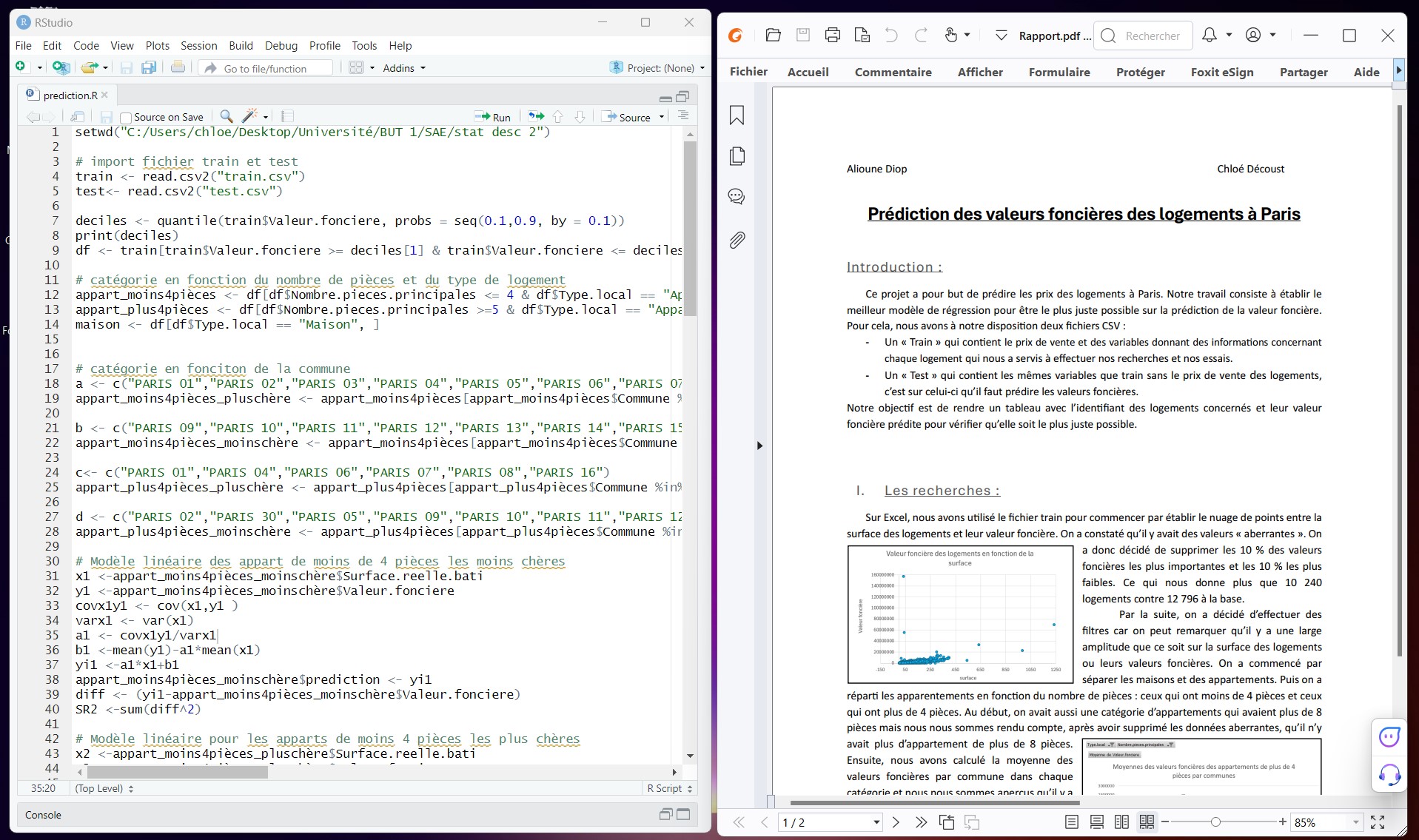Enable Source on Save
Image resolution: width=1419 pixels, height=840 pixels.
[125, 116]
